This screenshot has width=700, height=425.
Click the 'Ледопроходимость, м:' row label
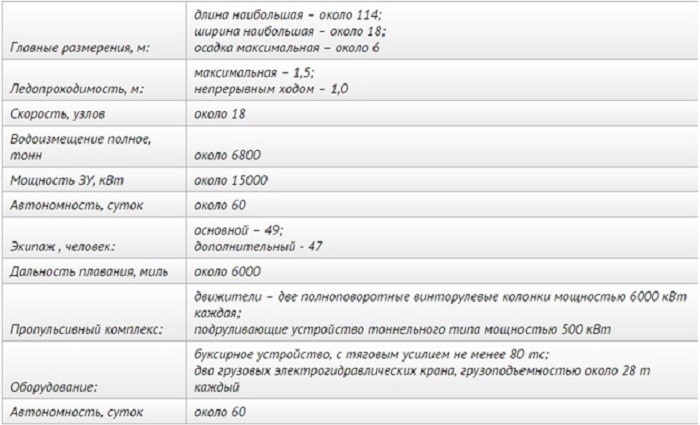click(x=75, y=89)
